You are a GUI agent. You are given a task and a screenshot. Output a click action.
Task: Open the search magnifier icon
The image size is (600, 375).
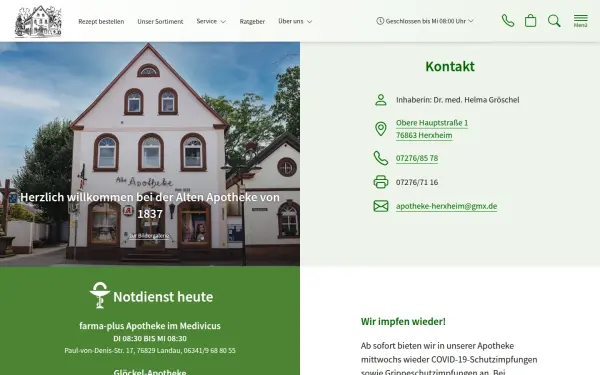coord(554,21)
